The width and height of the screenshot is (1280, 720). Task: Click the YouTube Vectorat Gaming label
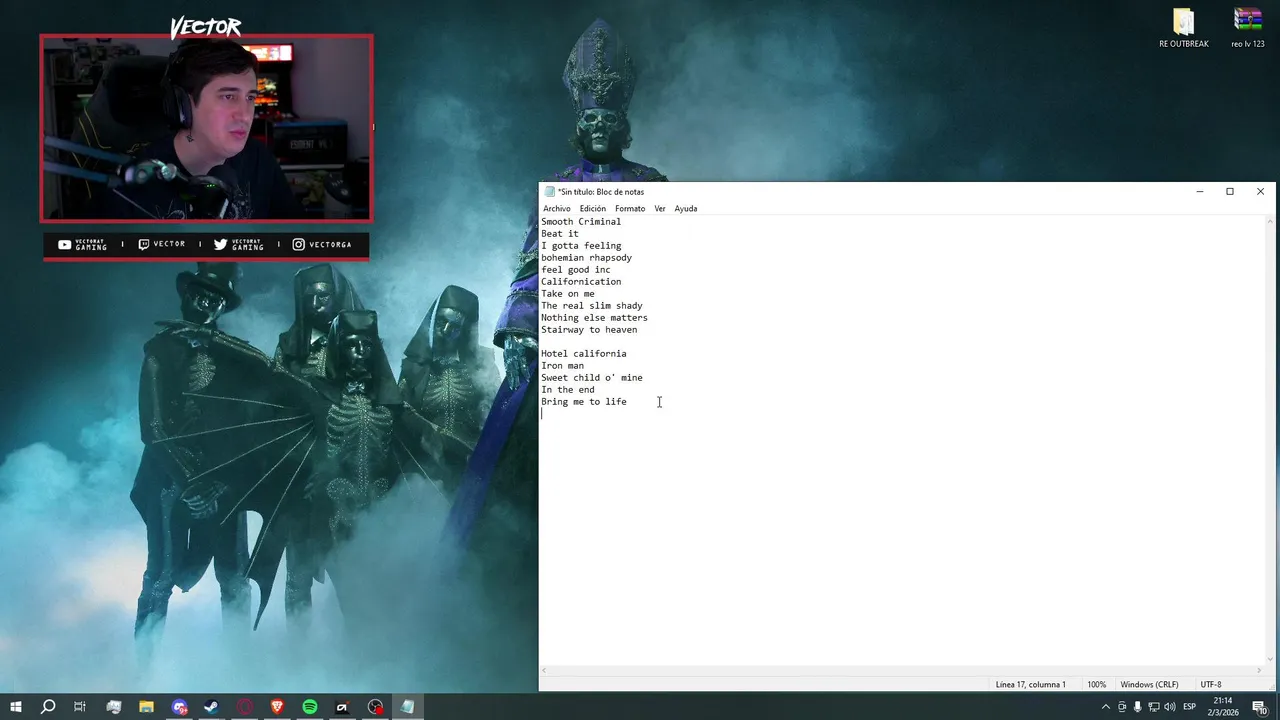tap(82, 244)
